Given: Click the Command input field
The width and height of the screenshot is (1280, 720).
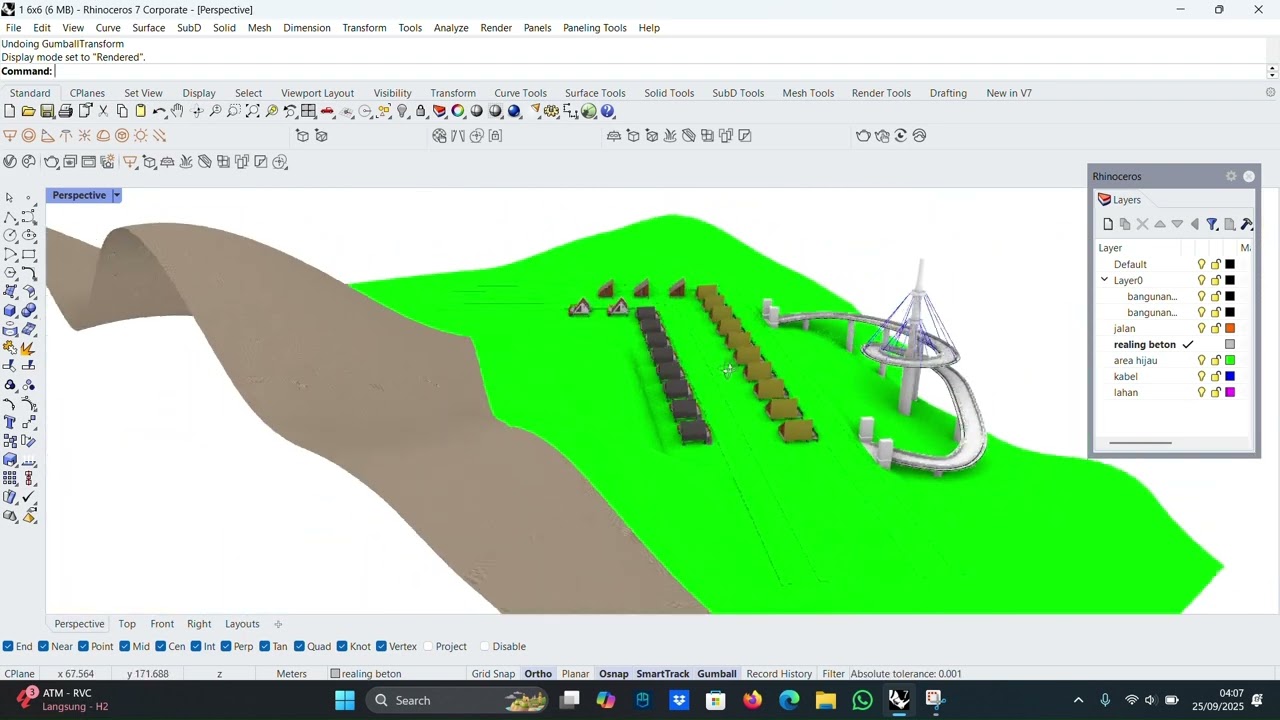Looking at the screenshot, I should coord(660,71).
